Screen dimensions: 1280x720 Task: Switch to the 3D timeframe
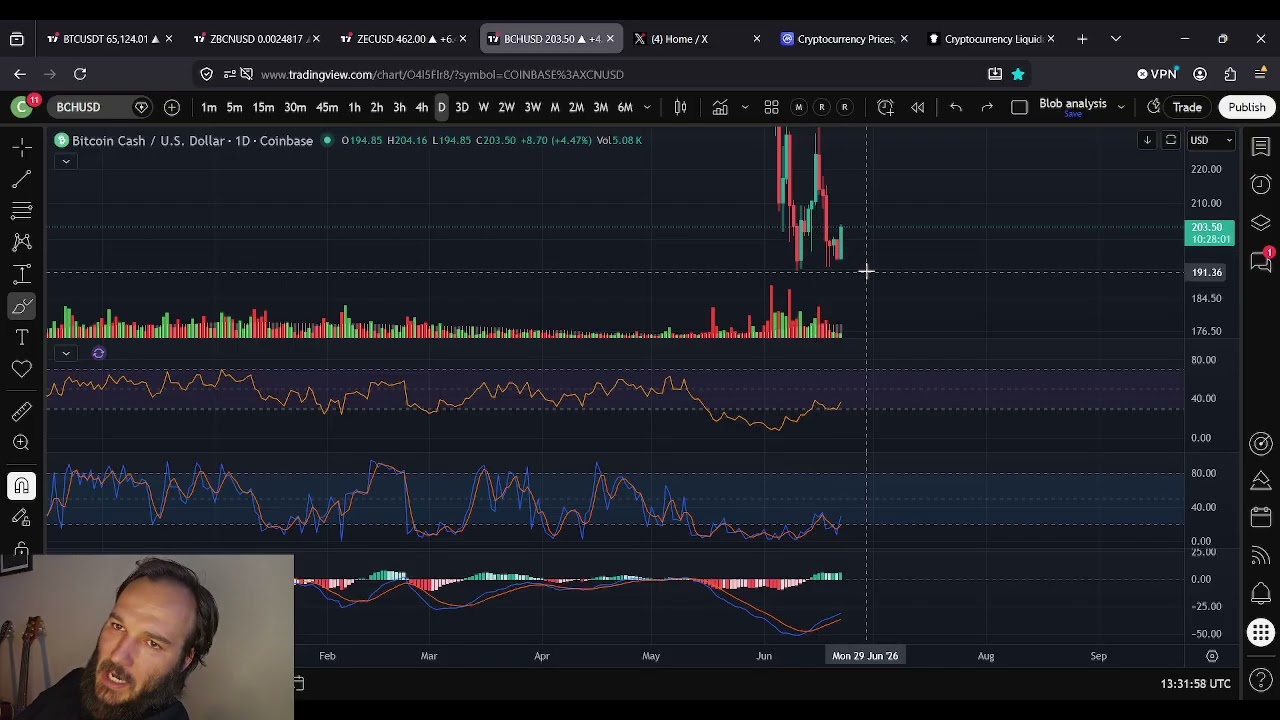point(462,107)
